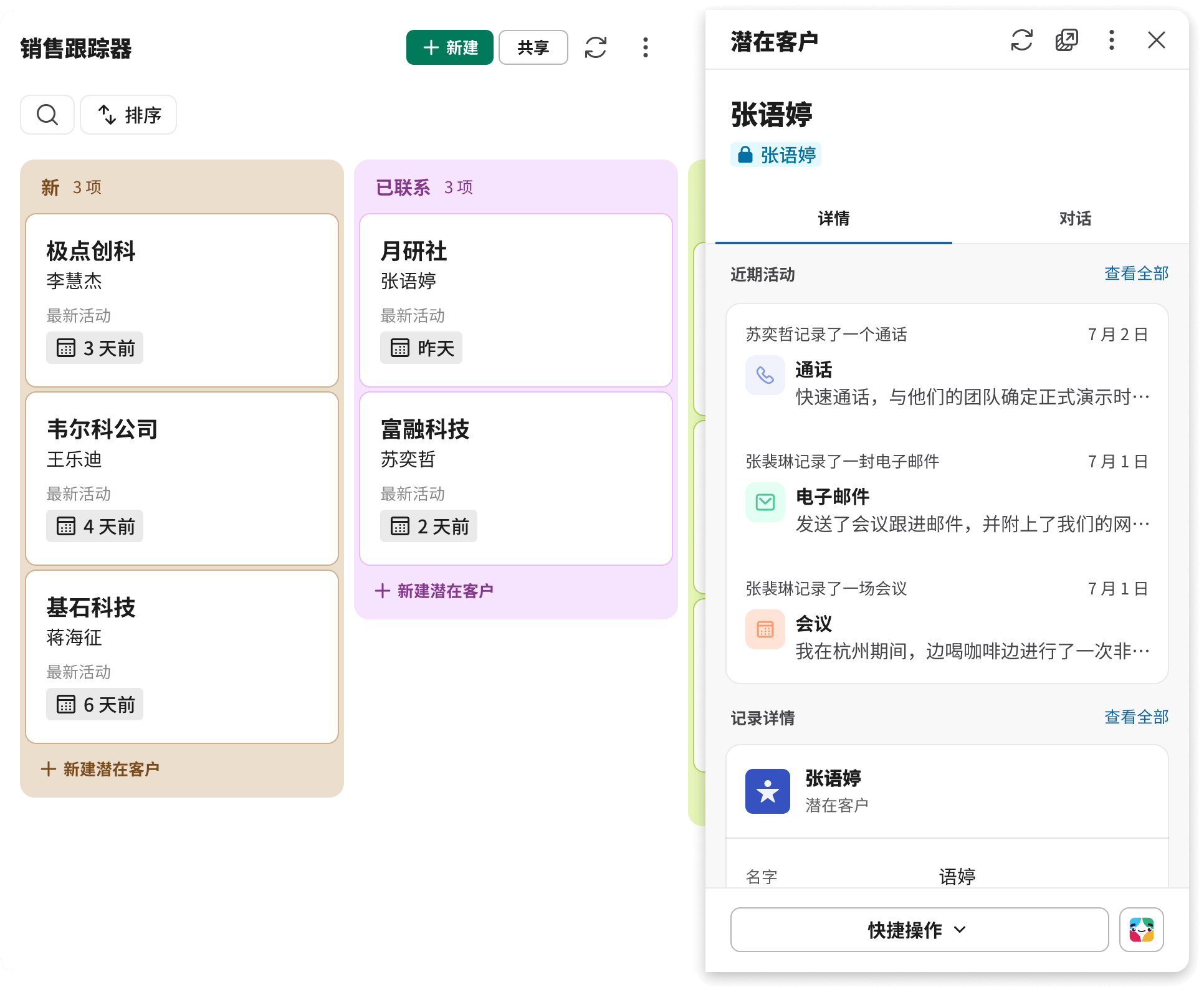The image size is (1204, 992).
Task: Open the 极点创科 card
Action: click(182, 300)
